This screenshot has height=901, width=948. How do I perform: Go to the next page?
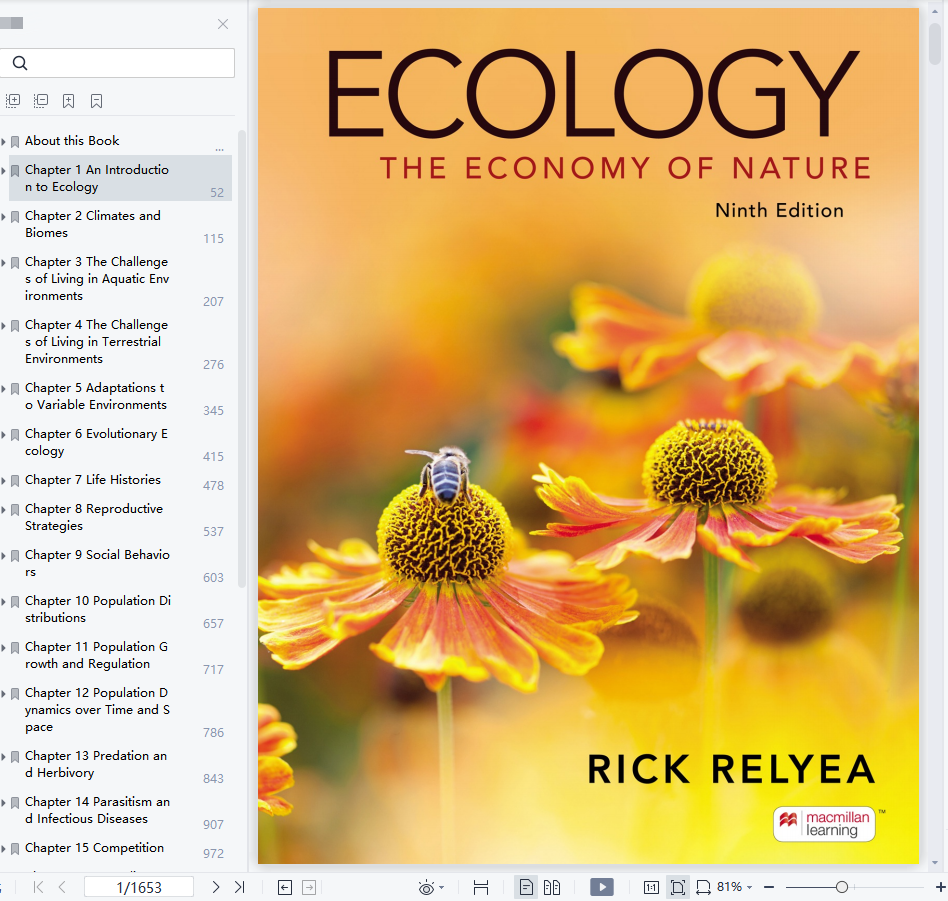216,887
